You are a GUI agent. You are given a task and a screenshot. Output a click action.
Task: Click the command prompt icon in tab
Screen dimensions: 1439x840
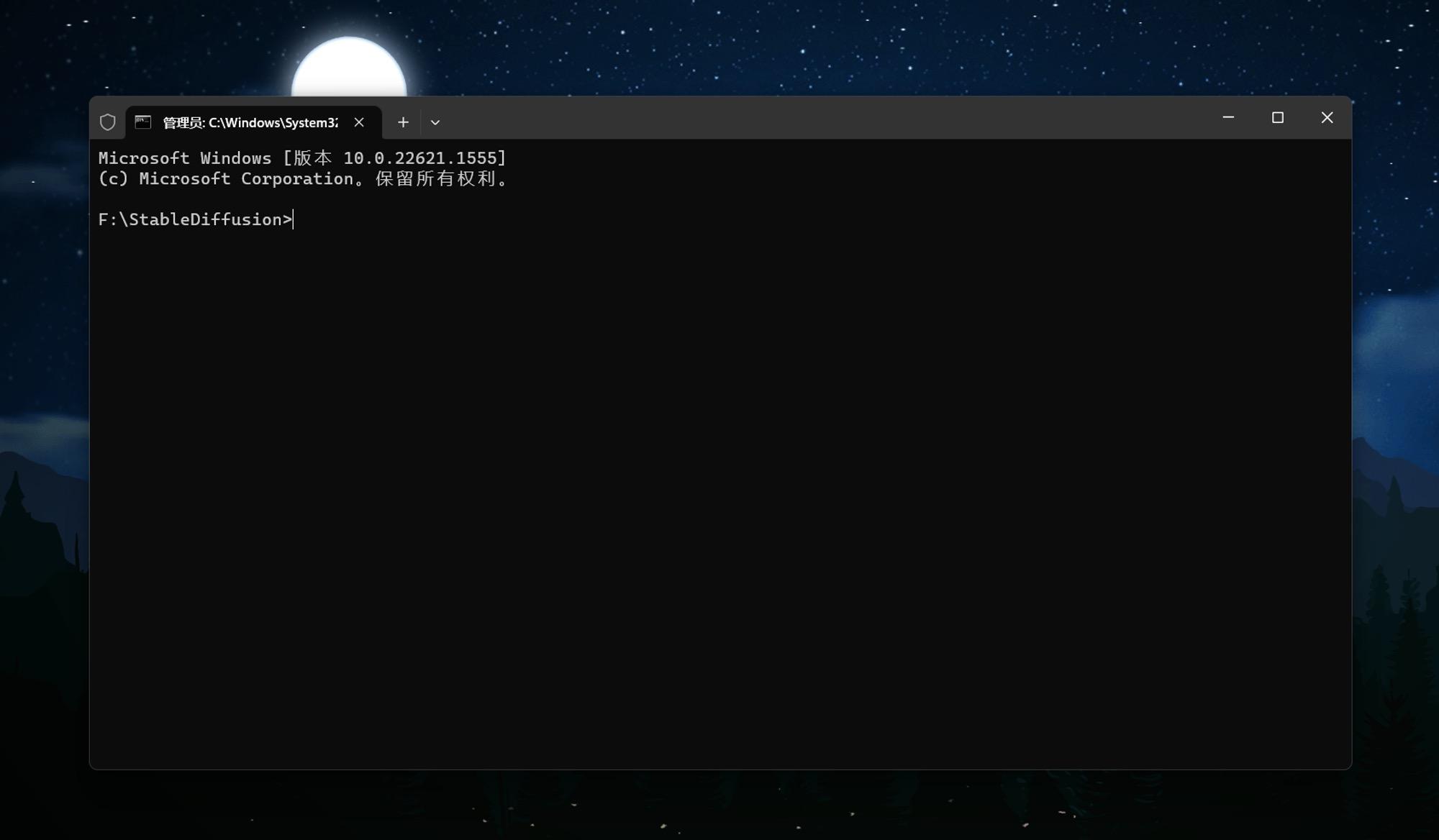coord(143,122)
